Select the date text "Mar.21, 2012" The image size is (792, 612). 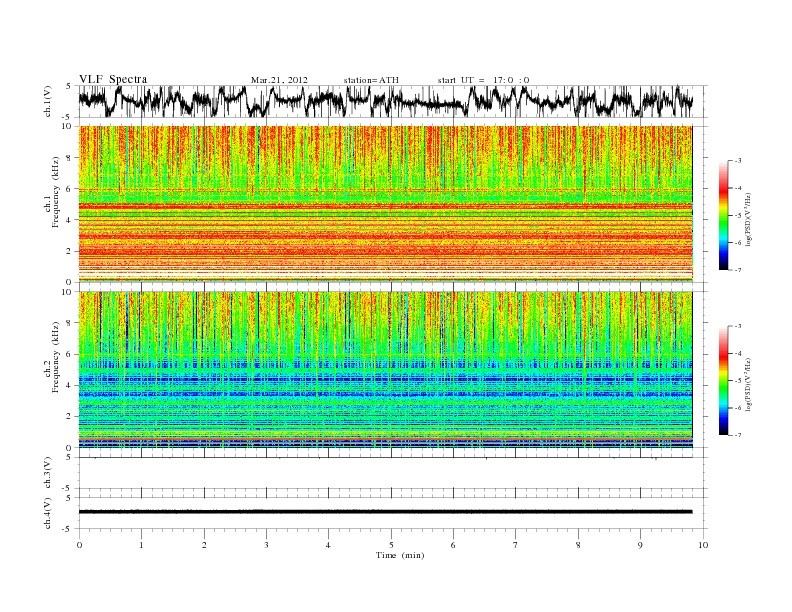(x=279, y=80)
